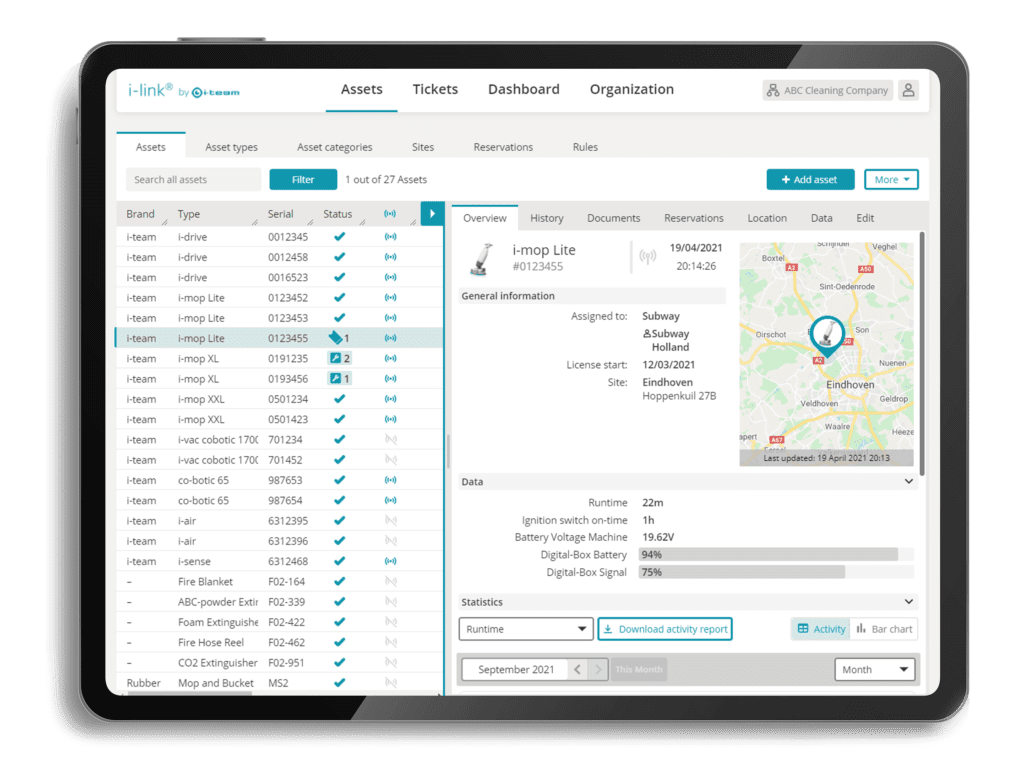The height and width of the screenshot is (784, 1024).
Task: Click the status checkmark for Fire Blanket
Action: (339, 581)
